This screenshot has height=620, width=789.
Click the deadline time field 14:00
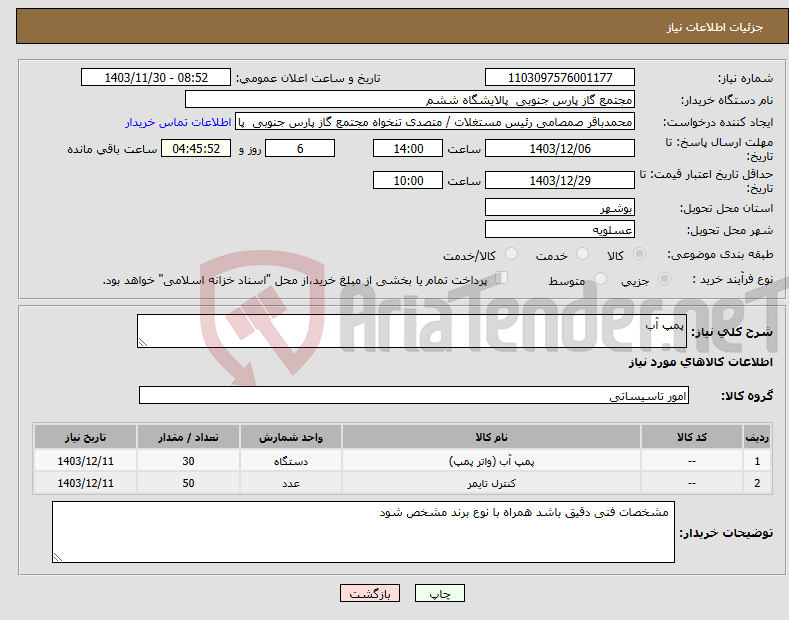(408, 148)
